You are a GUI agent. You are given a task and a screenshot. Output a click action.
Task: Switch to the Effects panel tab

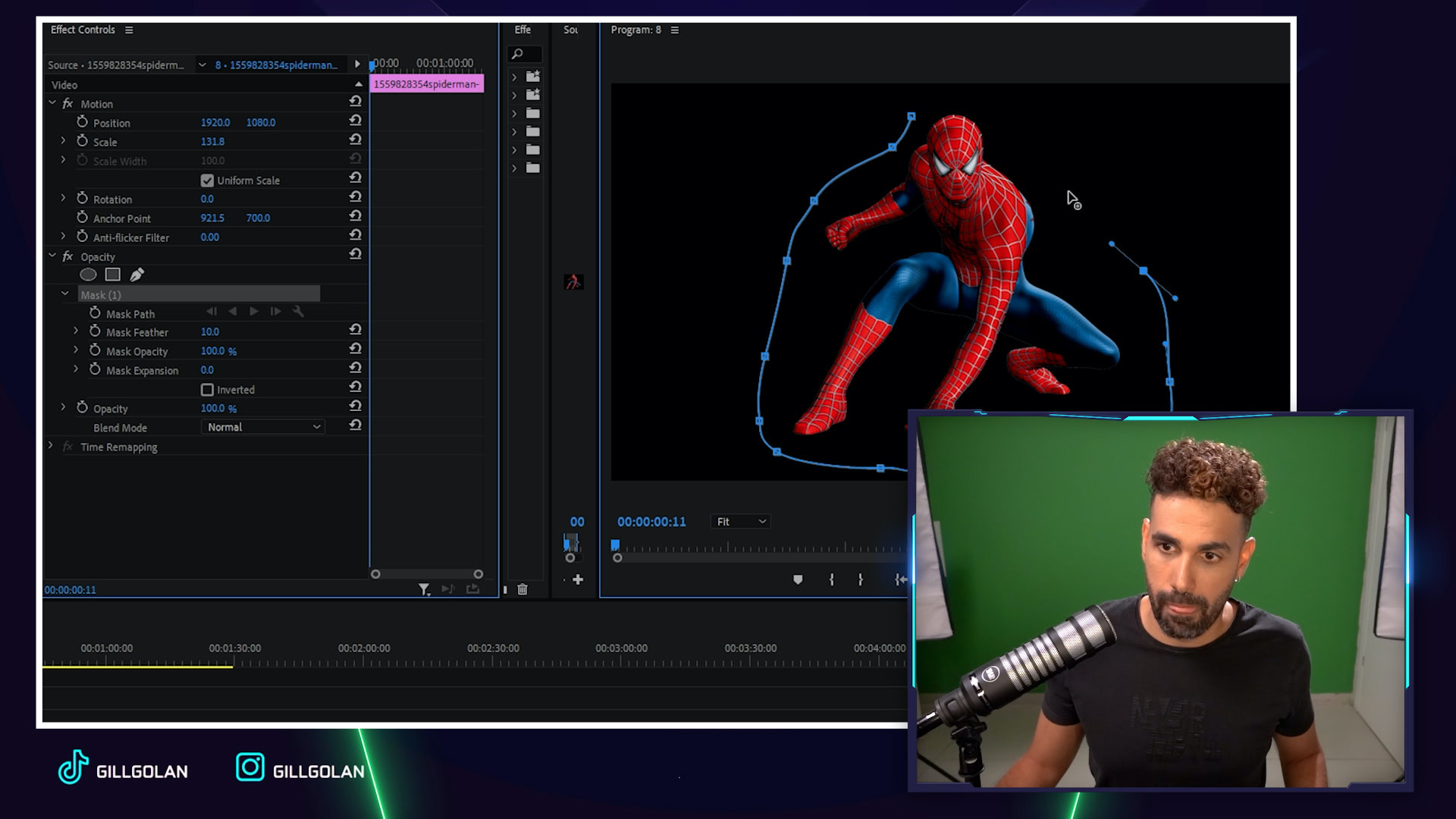(x=522, y=30)
